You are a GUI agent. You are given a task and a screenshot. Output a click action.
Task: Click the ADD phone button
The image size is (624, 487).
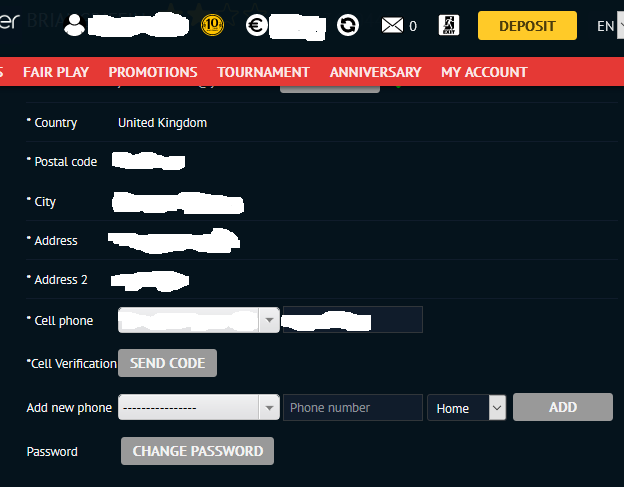point(563,407)
